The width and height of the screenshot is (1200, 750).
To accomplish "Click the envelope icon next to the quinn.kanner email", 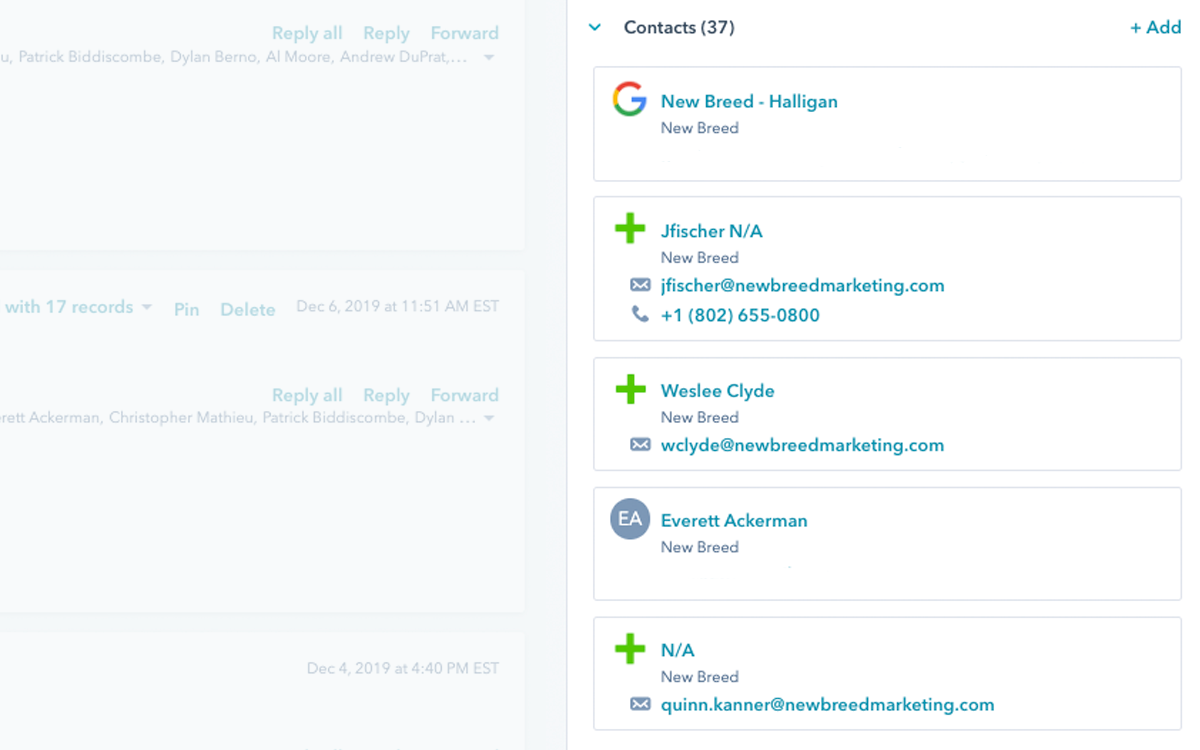I will pos(640,705).
